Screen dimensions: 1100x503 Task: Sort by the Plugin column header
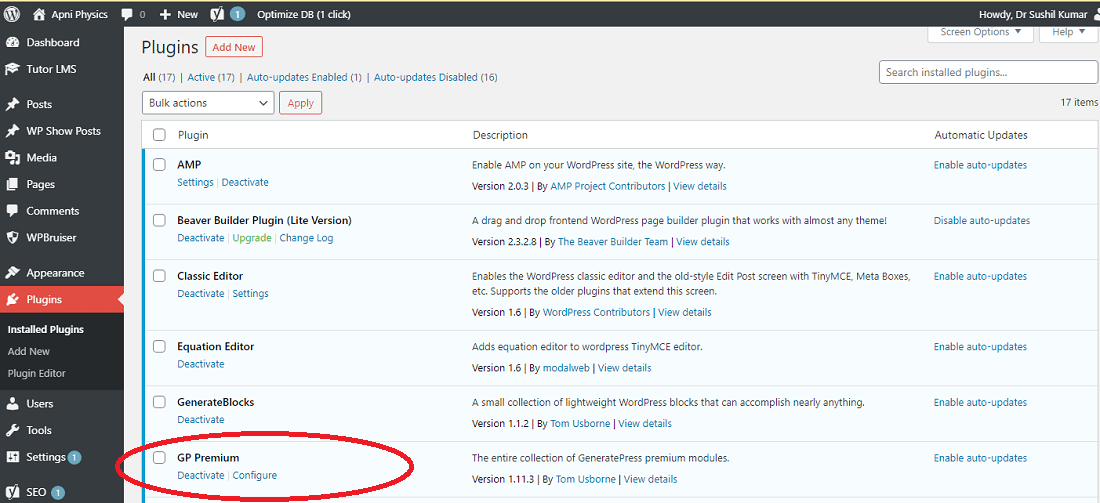tap(193, 135)
